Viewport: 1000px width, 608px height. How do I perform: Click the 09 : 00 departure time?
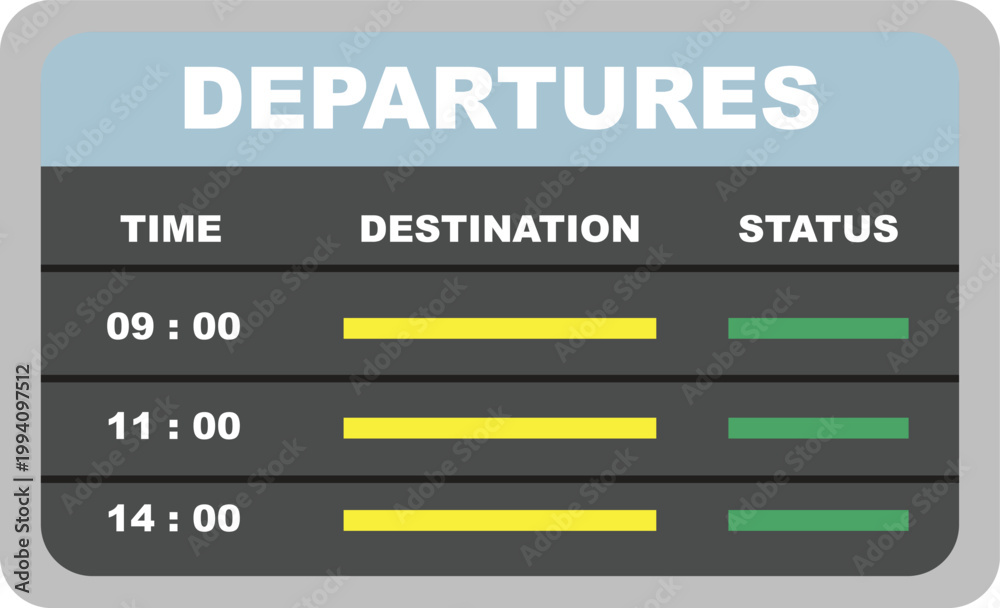[x=173, y=327]
